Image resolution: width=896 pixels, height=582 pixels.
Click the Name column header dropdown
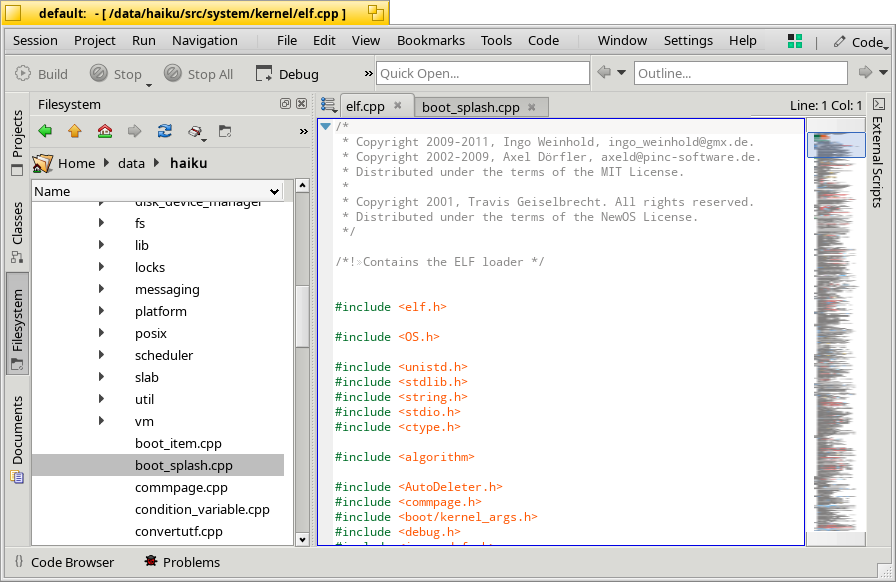[x=274, y=192]
